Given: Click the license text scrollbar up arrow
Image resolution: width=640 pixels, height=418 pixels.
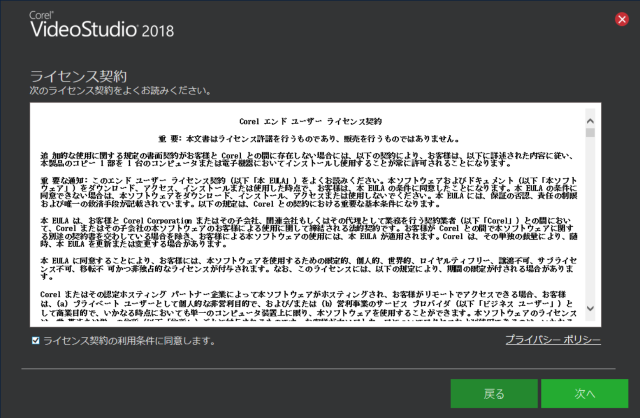Looking at the screenshot, I should (590, 121).
